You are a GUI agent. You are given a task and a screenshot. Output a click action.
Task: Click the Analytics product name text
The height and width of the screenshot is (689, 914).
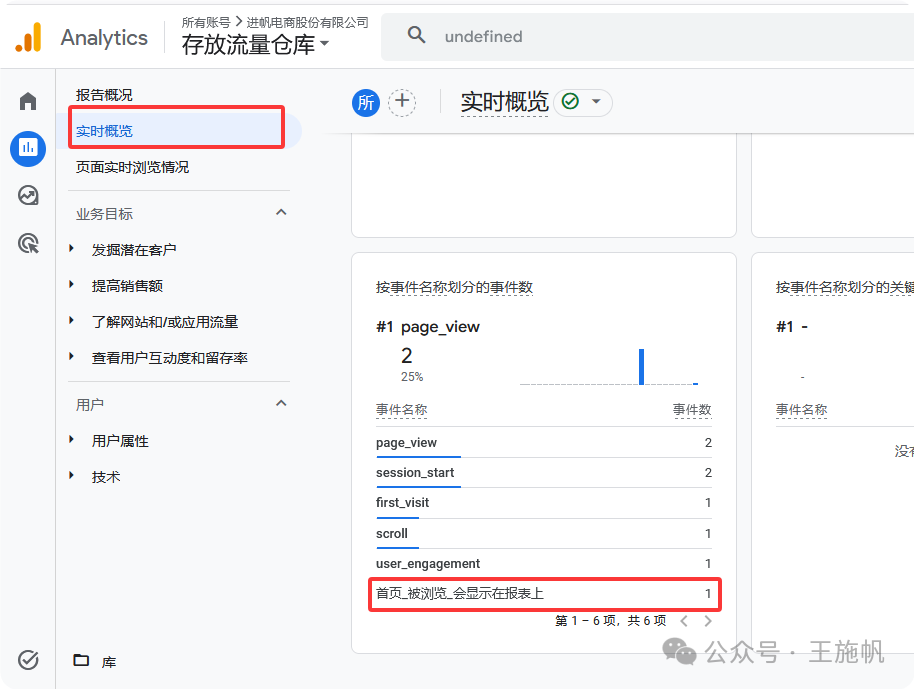point(104,38)
